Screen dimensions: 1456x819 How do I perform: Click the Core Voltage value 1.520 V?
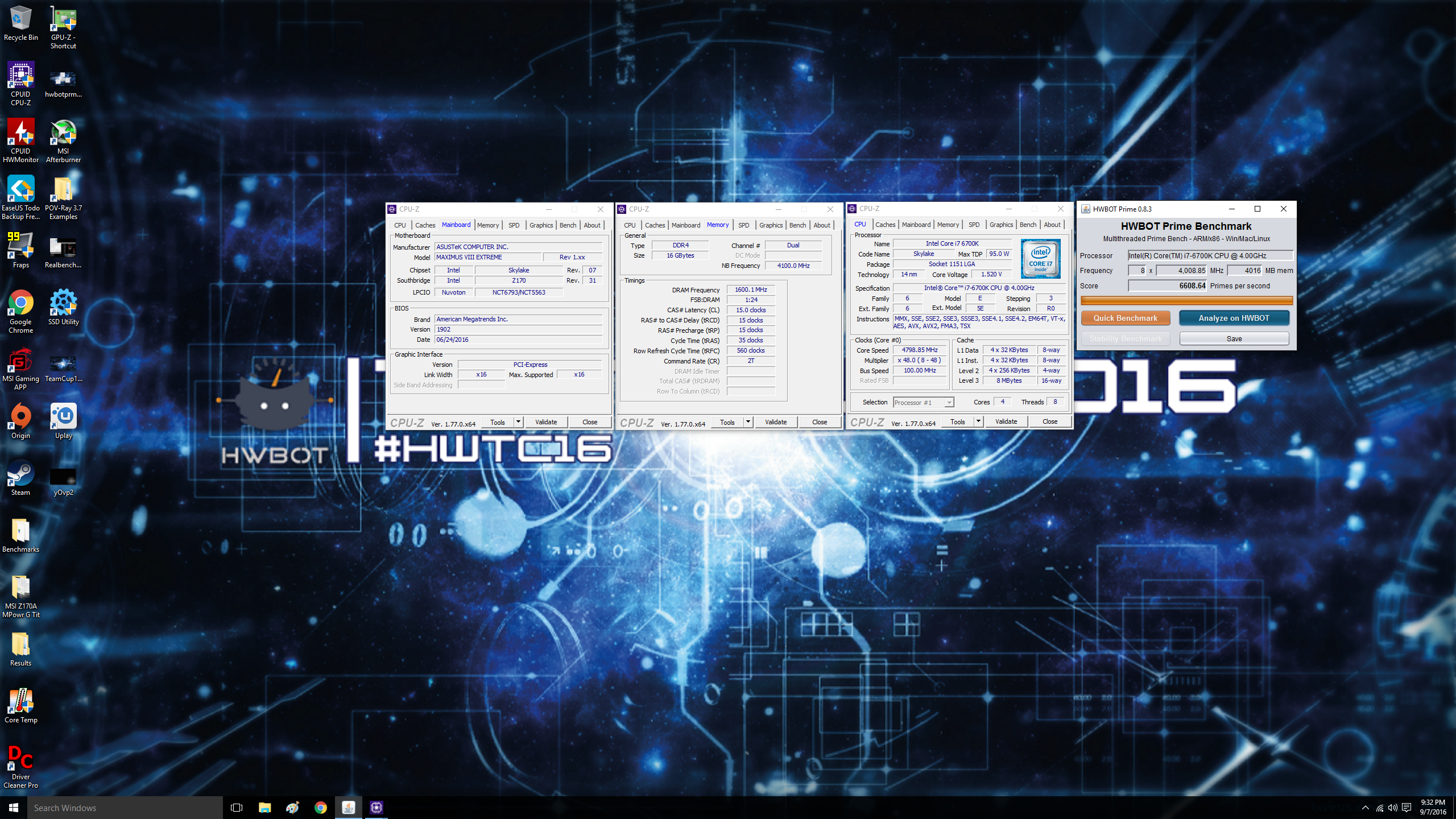991,274
